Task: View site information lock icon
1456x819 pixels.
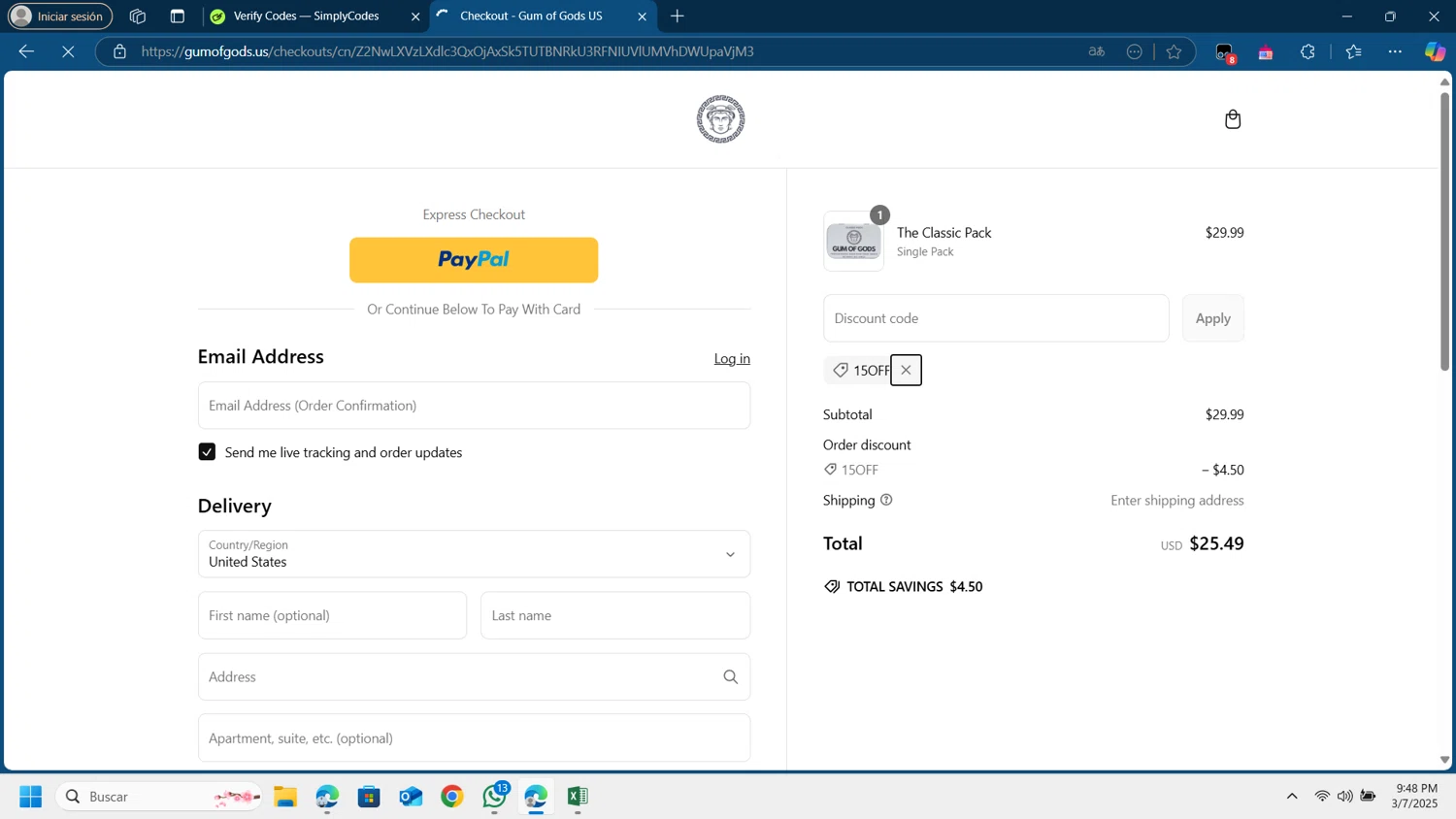Action: pos(119,51)
